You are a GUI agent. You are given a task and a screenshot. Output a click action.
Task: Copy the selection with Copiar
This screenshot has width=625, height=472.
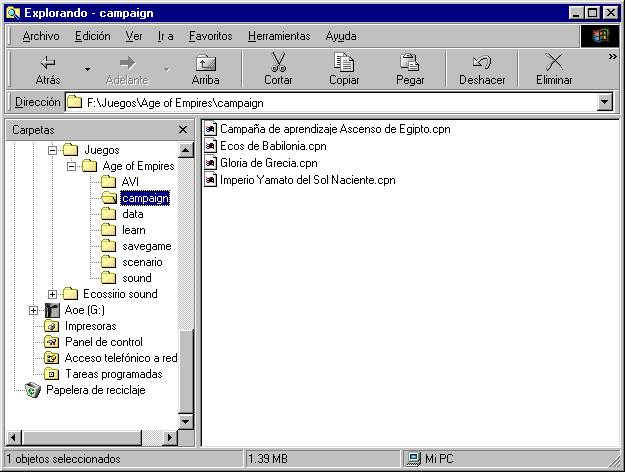[x=344, y=69]
